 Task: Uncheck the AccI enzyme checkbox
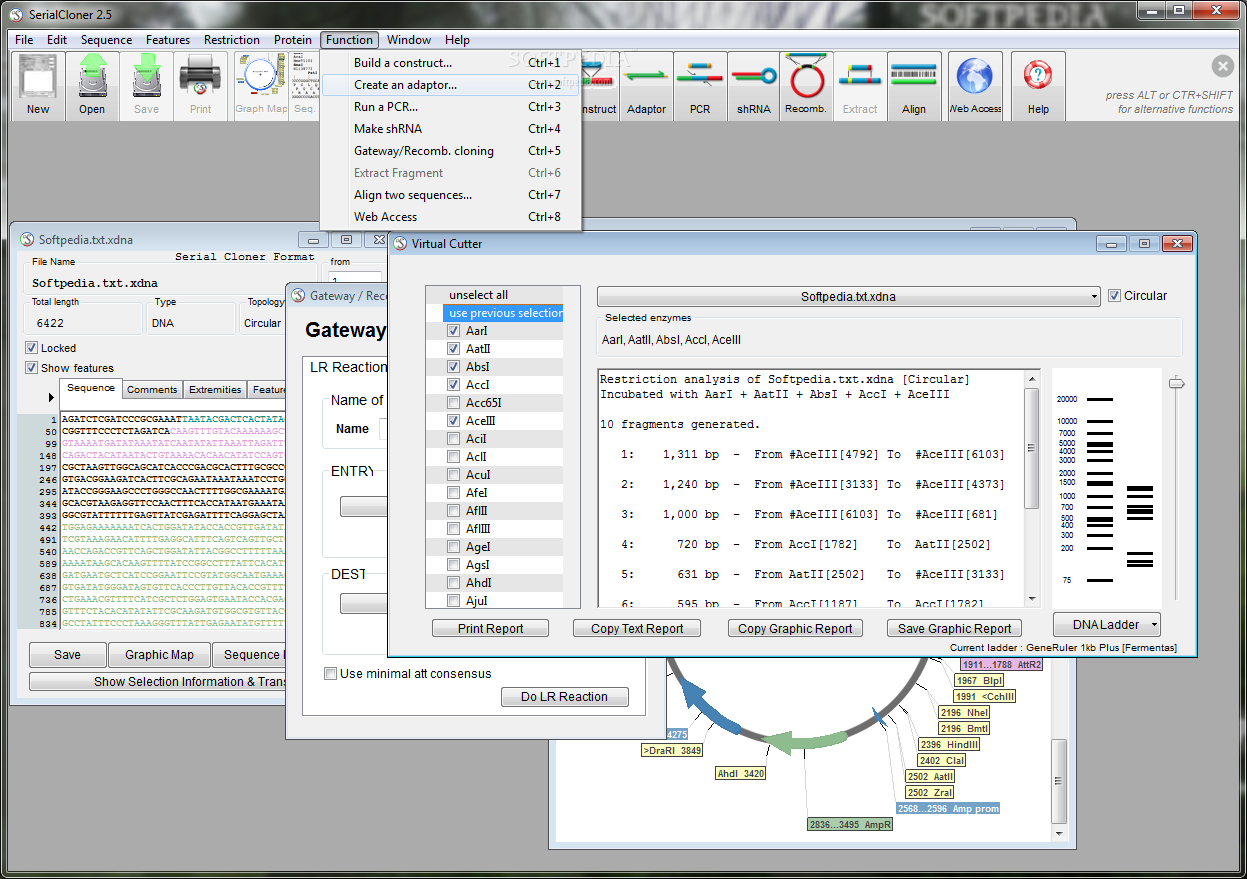[x=454, y=385]
